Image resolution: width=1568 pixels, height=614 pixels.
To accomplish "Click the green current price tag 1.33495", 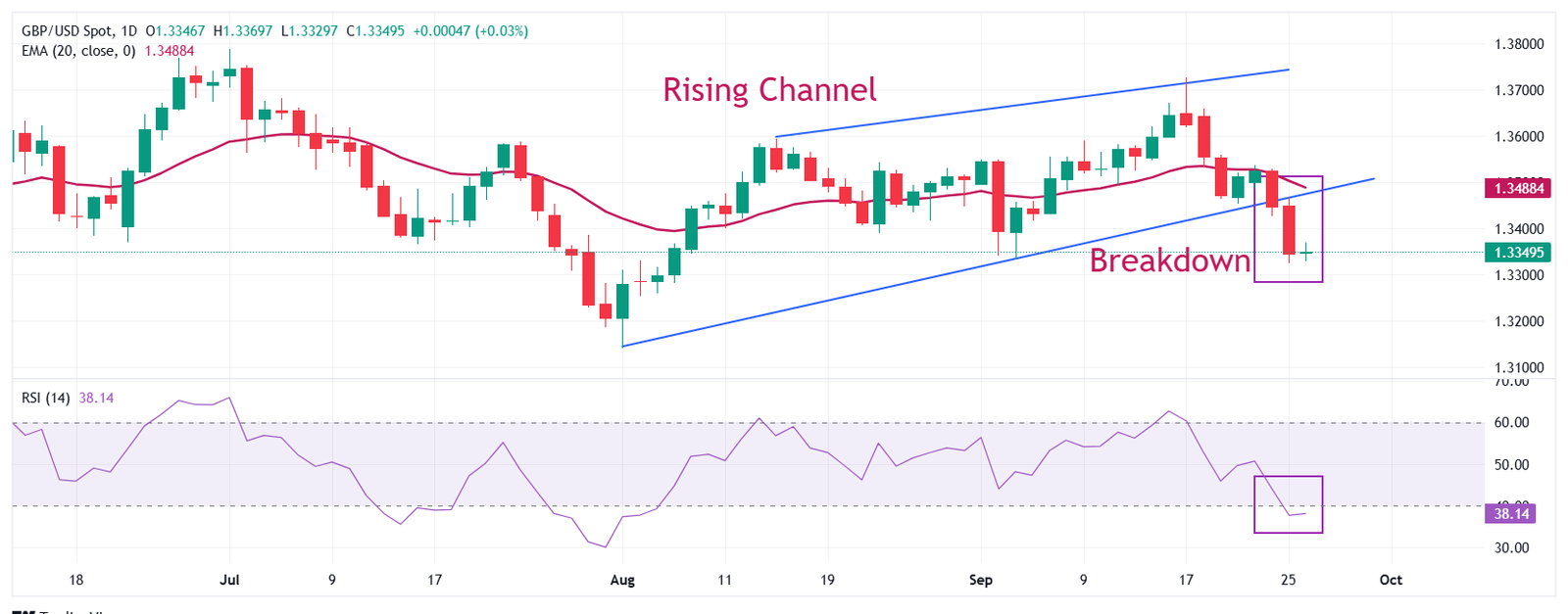I will tap(1517, 253).
